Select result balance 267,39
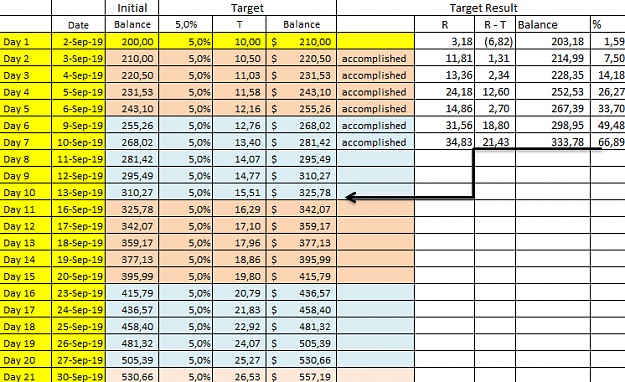Screen dimensions: 625x382 [x=552, y=108]
